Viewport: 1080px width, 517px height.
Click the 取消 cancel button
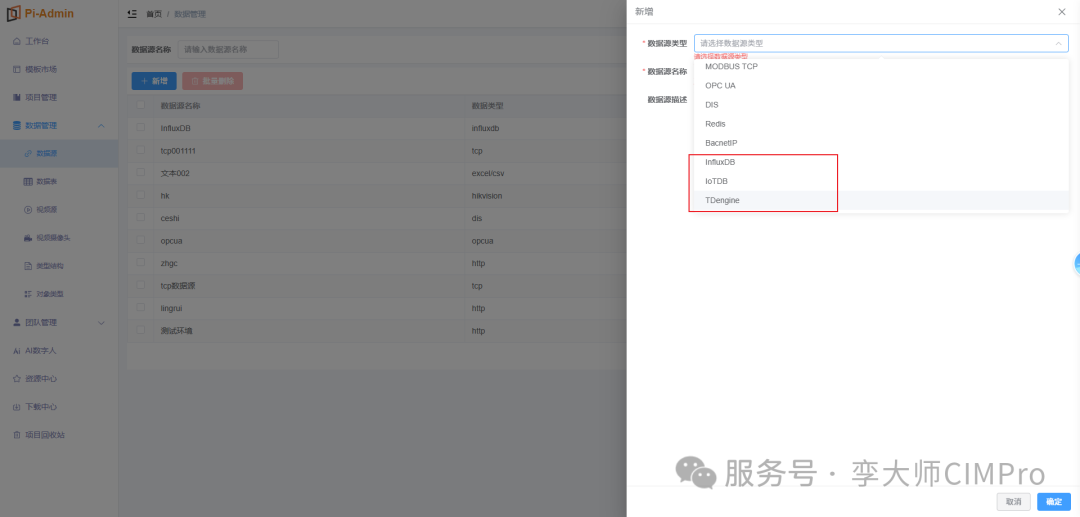(1013, 501)
